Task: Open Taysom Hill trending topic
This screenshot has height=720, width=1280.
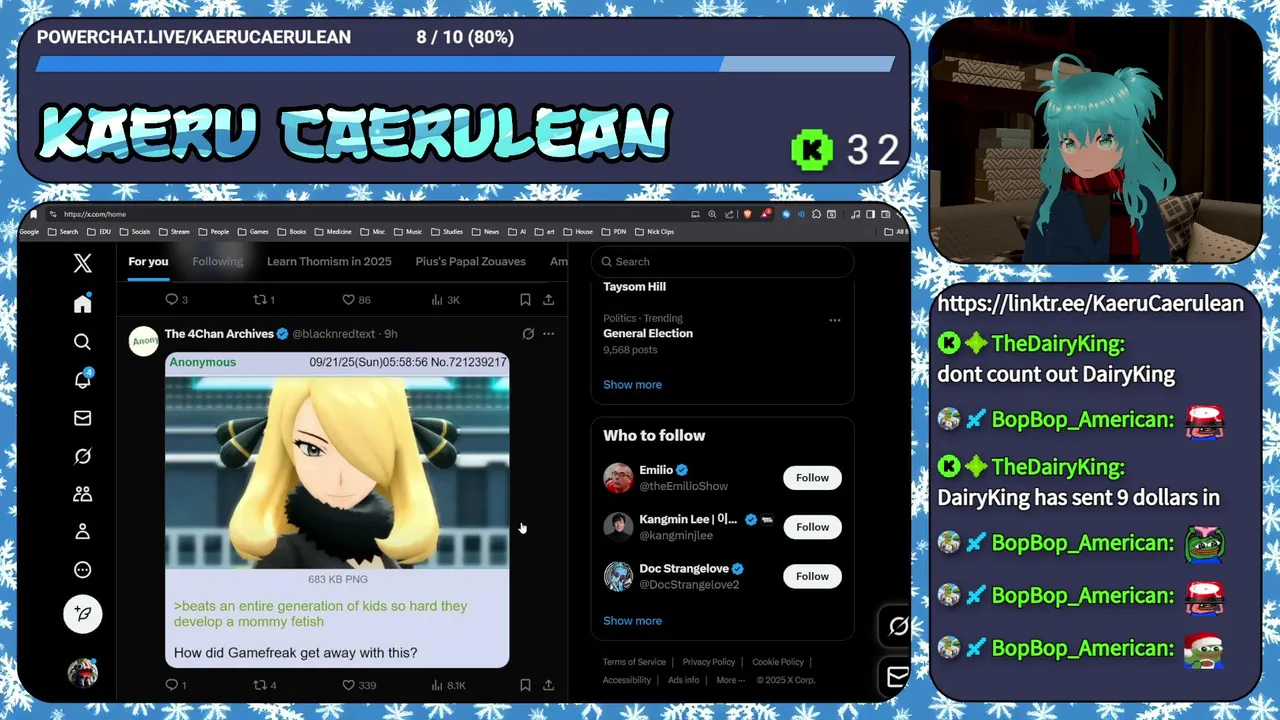Action: coord(634,287)
